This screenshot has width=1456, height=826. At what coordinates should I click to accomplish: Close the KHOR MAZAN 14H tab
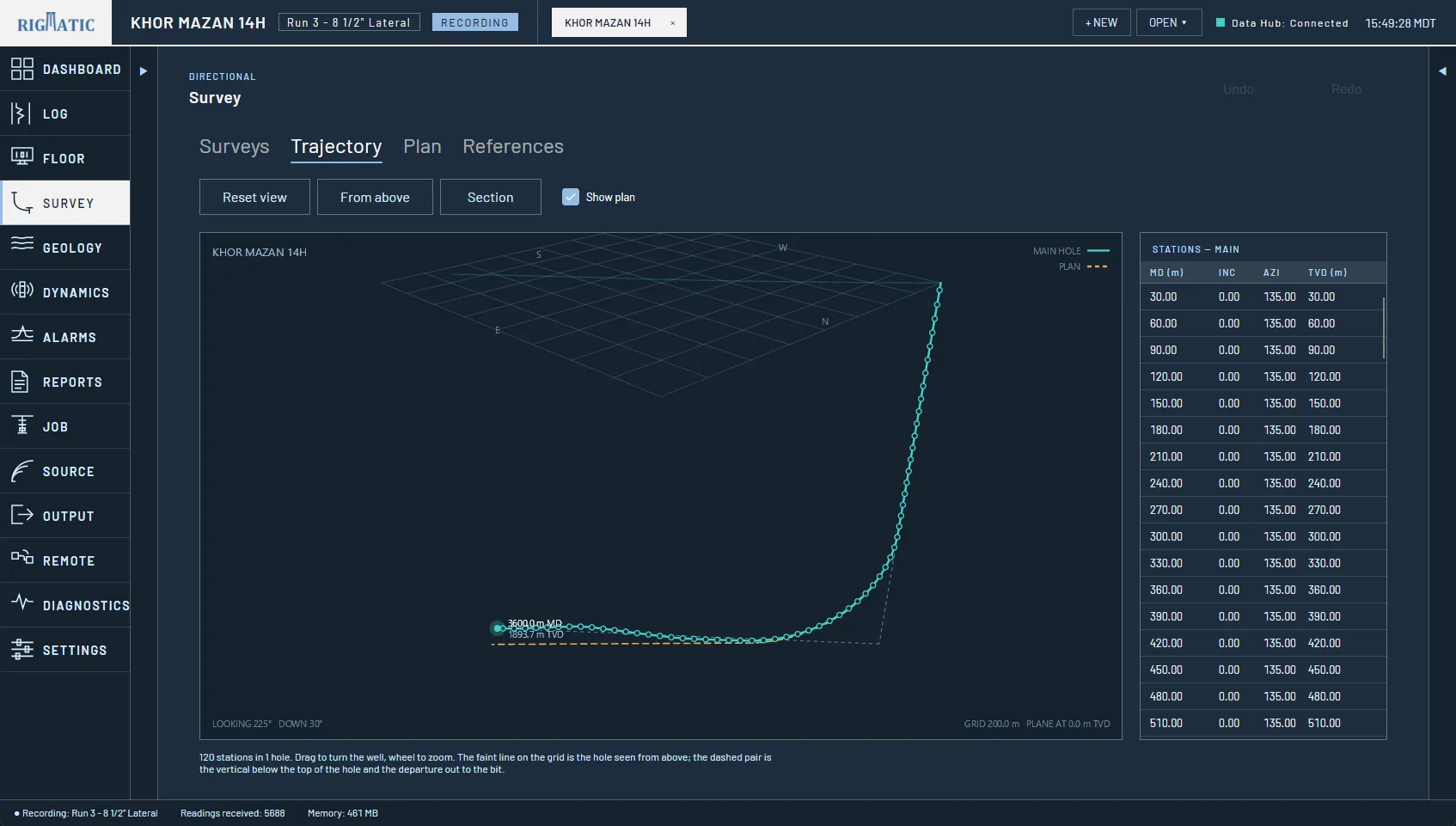coord(673,23)
